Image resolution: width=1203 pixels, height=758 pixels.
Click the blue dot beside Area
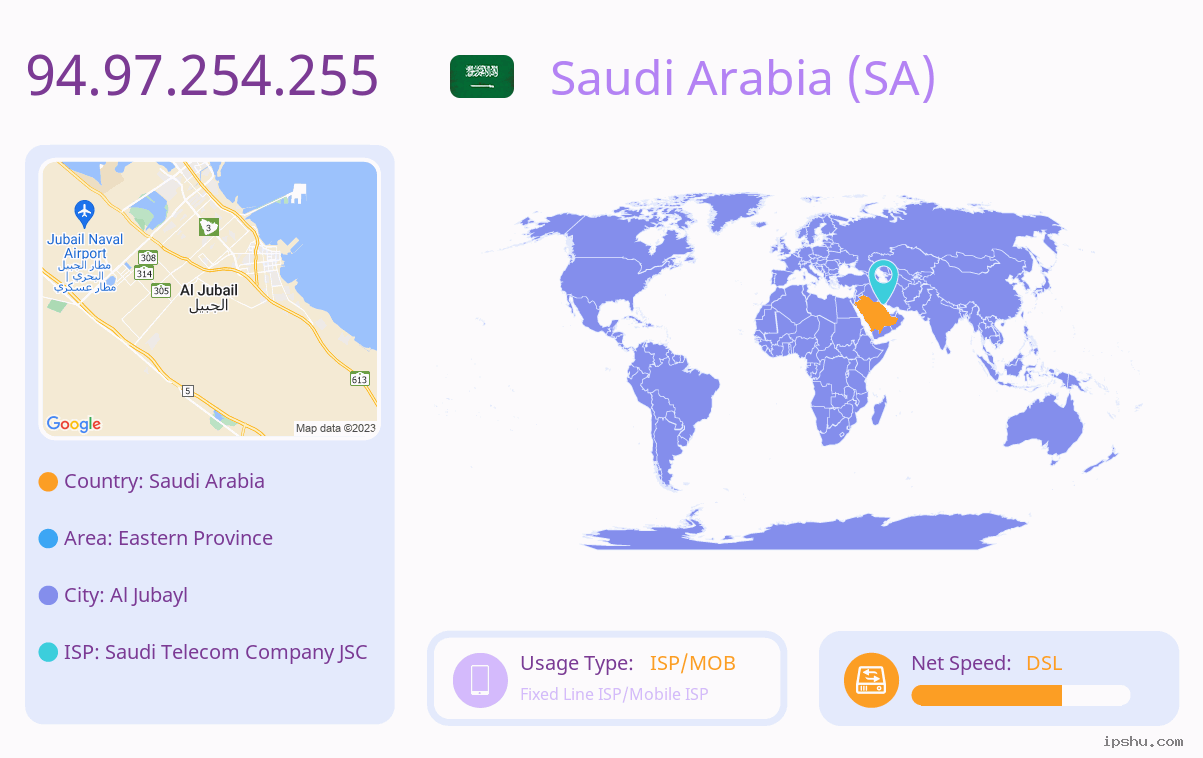48,539
